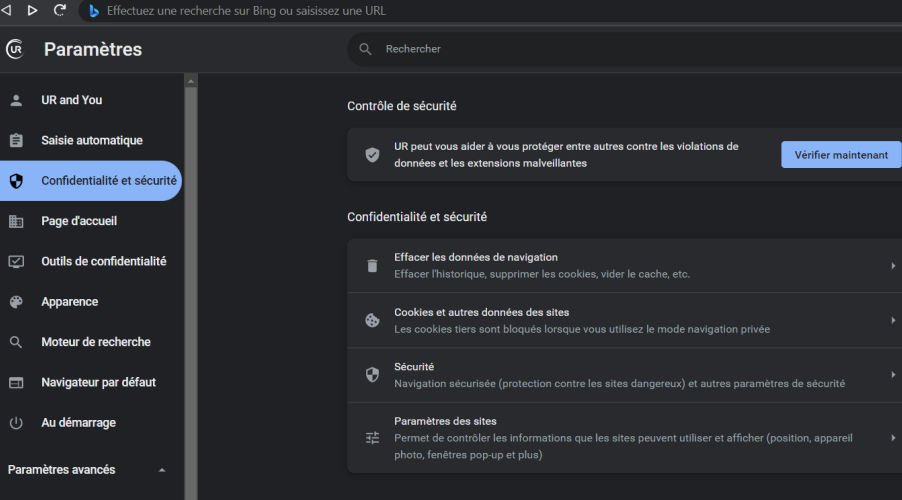902x500 pixels.
Task: Click the UR logo next to Paramètres
Action: [x=15, y=49]
